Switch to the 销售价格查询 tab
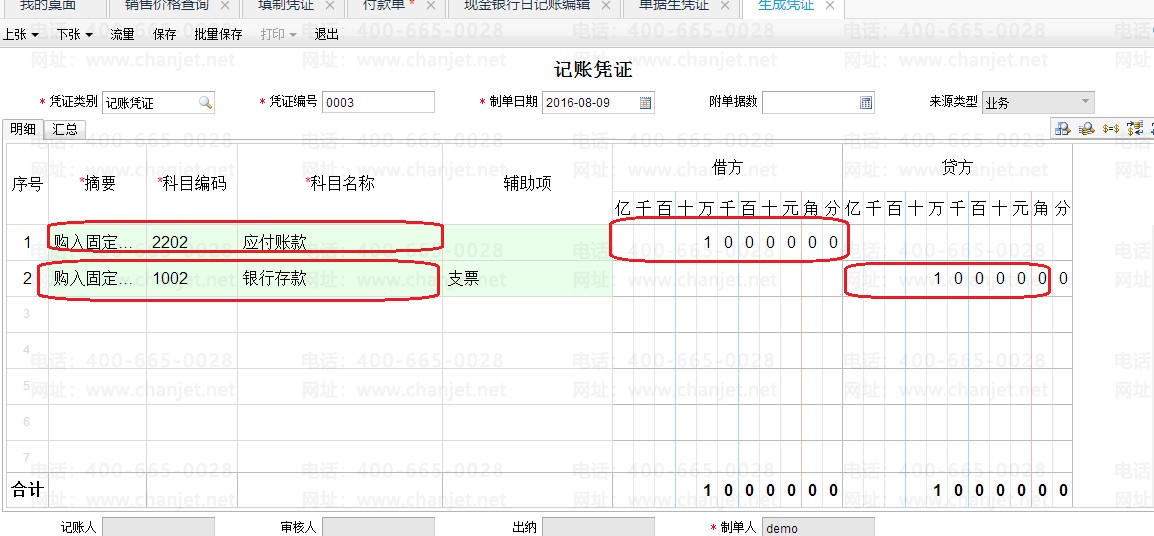Image resolution: width=1154 pixels, height=536 pixels. pyautogui.click(x=166, y=6)
